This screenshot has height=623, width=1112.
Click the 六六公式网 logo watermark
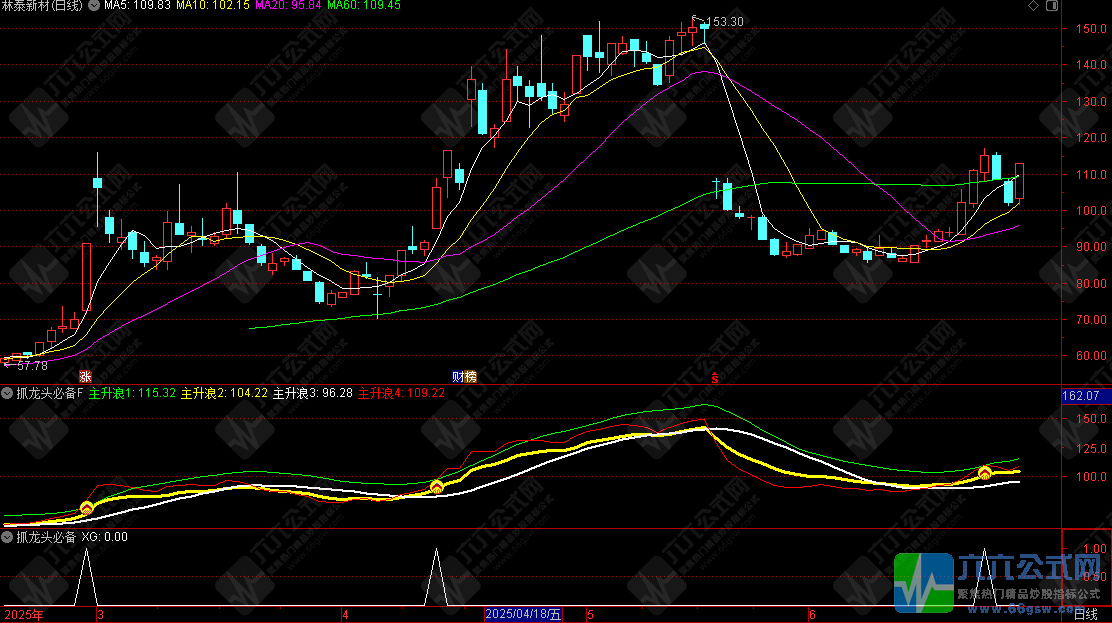pyautogui.click(x=1001, y=581)
